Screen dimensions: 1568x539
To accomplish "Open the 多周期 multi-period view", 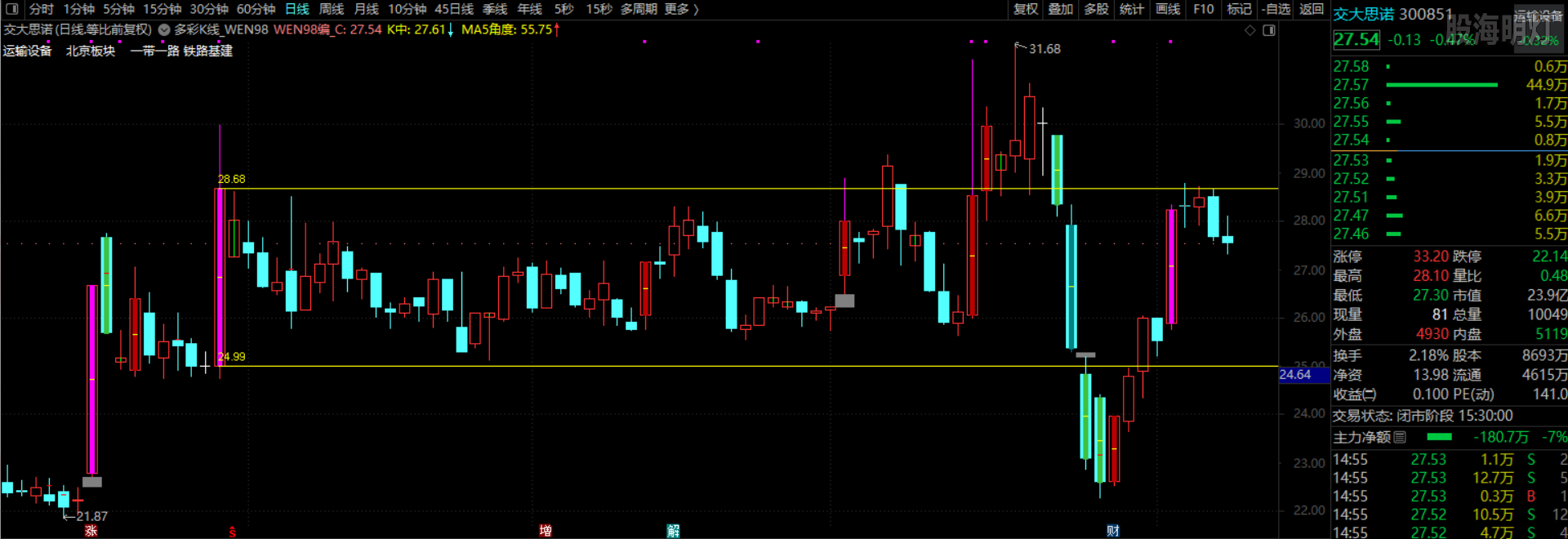I will [639, 9].
